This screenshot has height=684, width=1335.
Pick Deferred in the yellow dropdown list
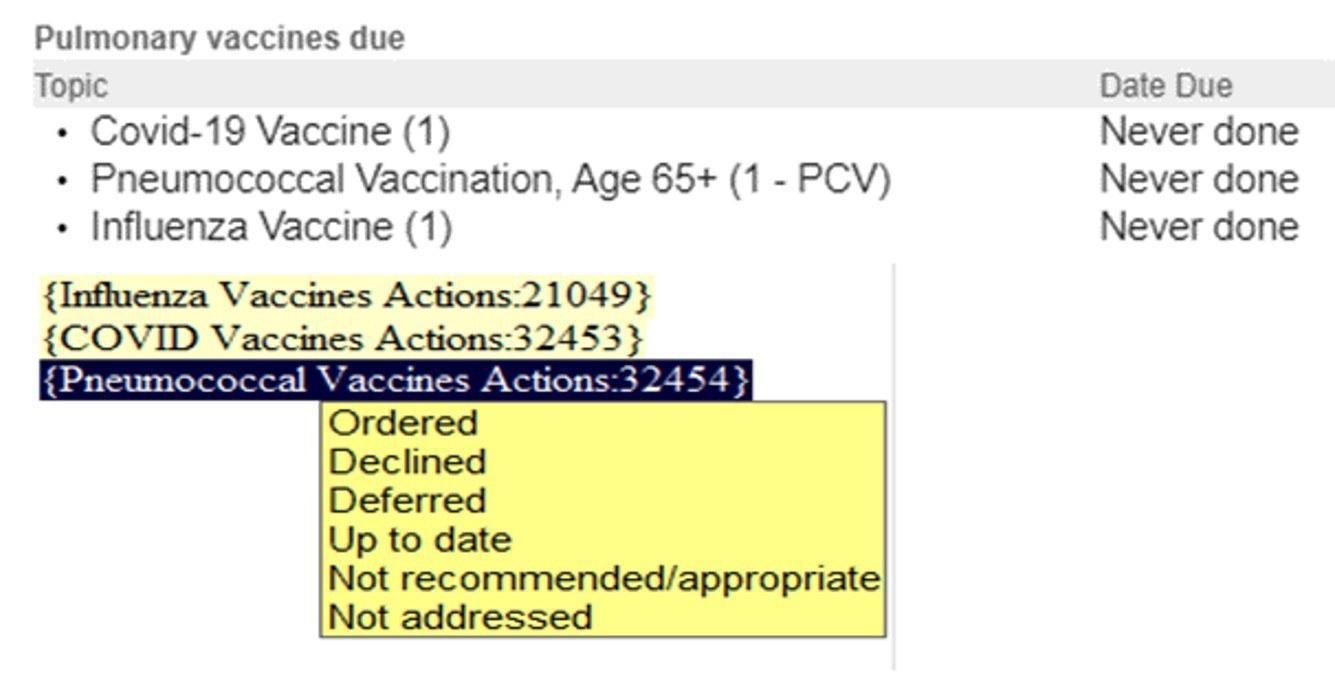point(407,500)
